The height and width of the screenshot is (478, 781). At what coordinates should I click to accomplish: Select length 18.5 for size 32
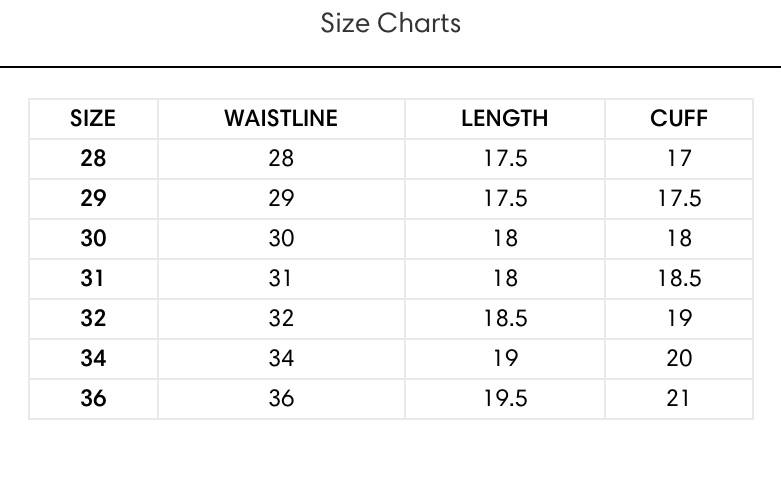(x=505, y=318)
